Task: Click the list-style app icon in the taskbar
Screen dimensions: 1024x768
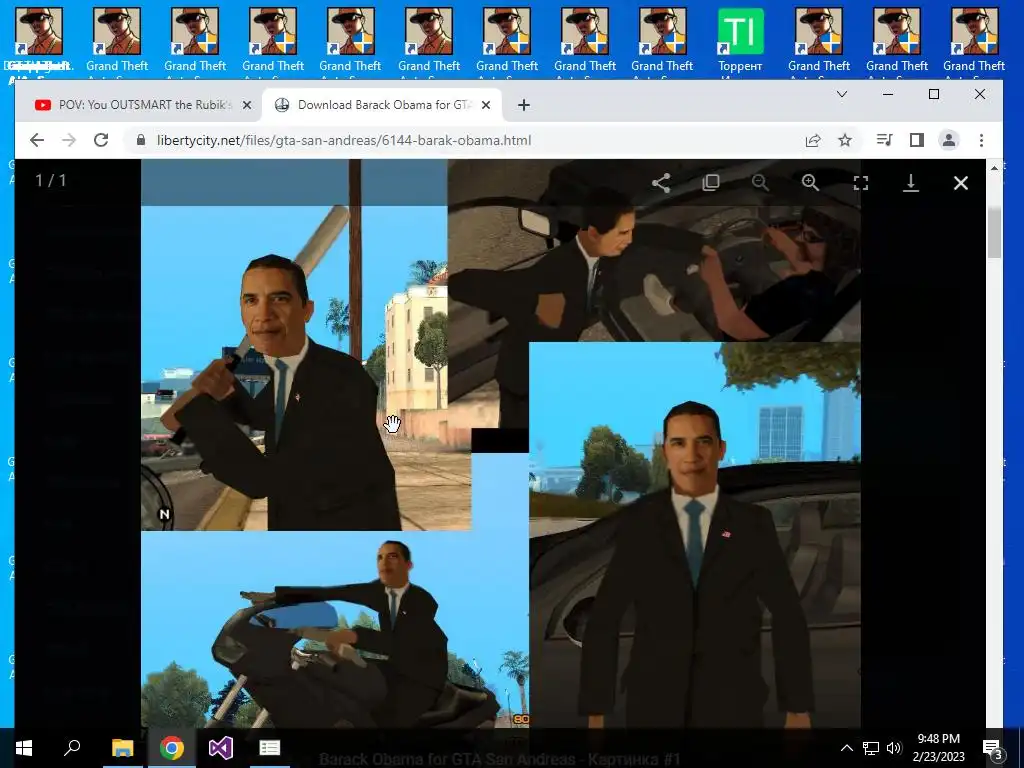Action: (x=270, y=748)
